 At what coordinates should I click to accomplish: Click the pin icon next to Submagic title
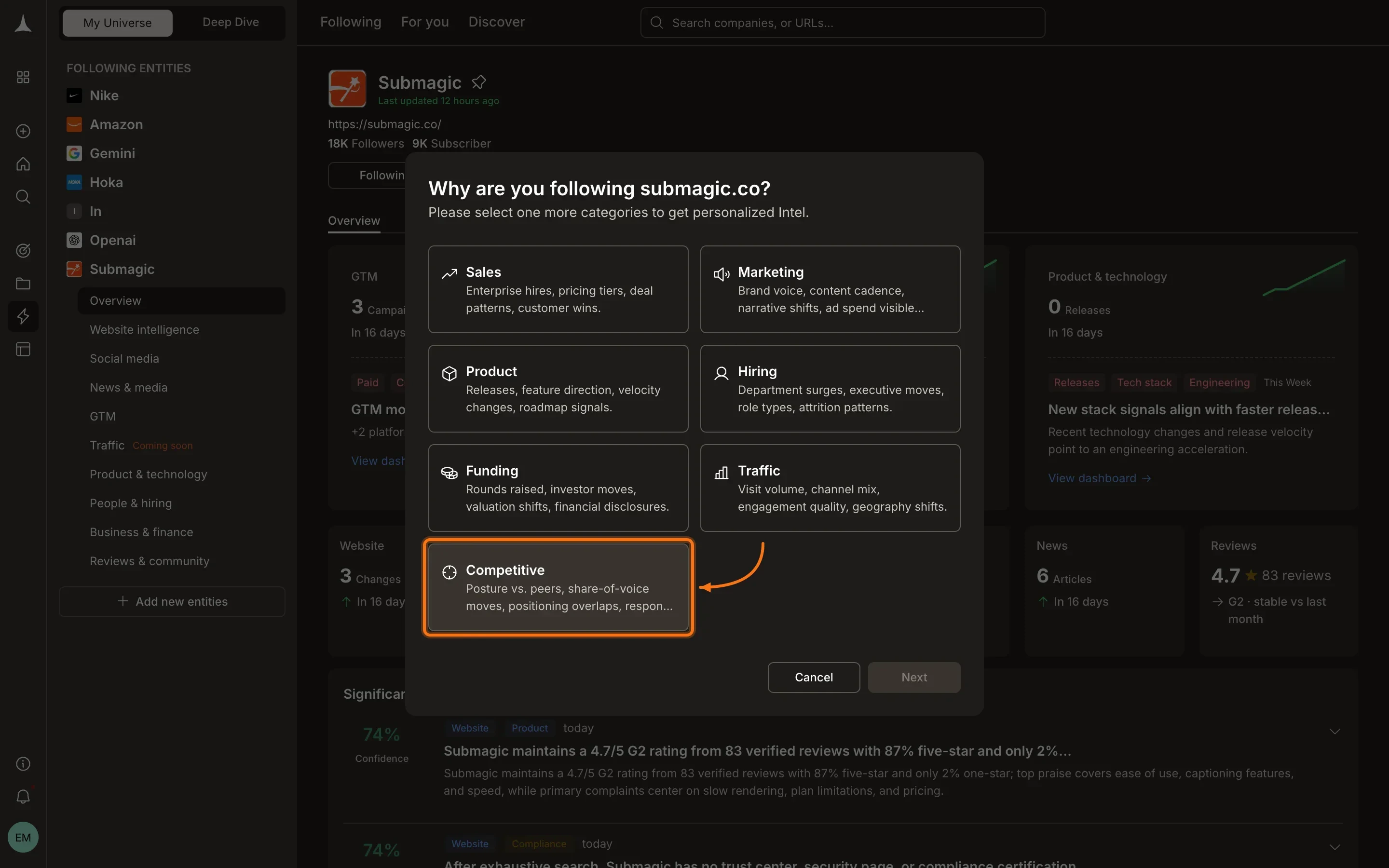click(x=479, y=82)
